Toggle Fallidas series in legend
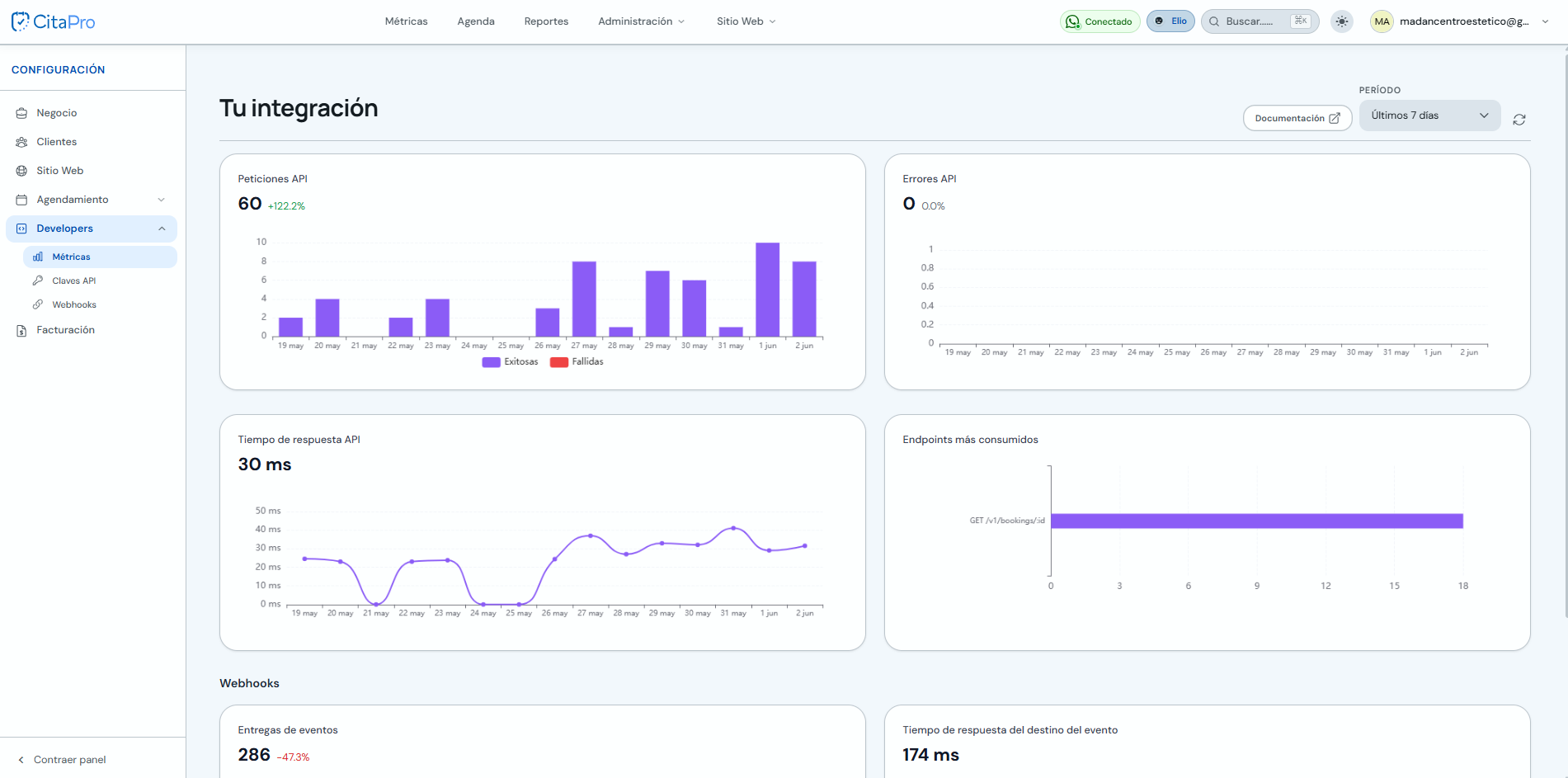The image size is (1568, 778). [x=577, y=362]
